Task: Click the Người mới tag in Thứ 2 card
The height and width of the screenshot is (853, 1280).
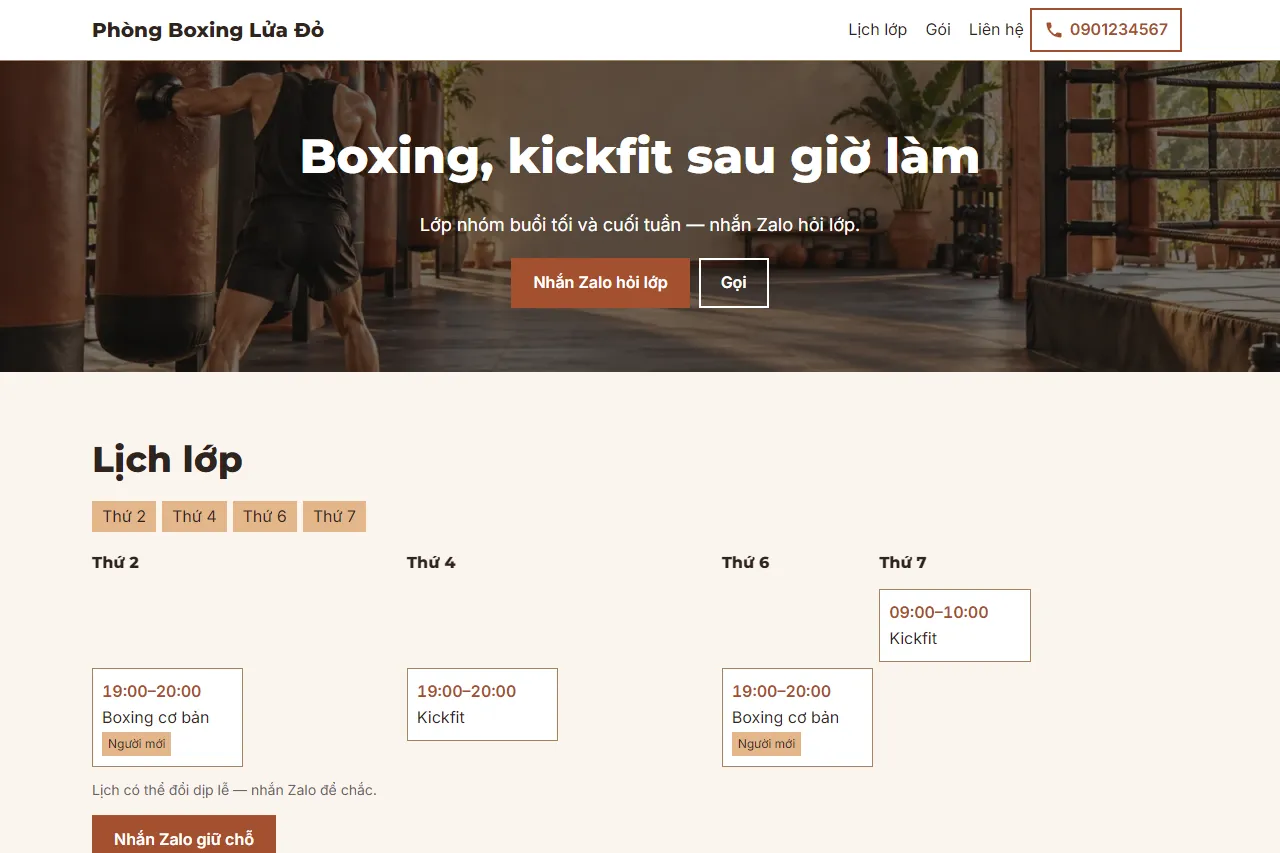Action: [136, 744]
